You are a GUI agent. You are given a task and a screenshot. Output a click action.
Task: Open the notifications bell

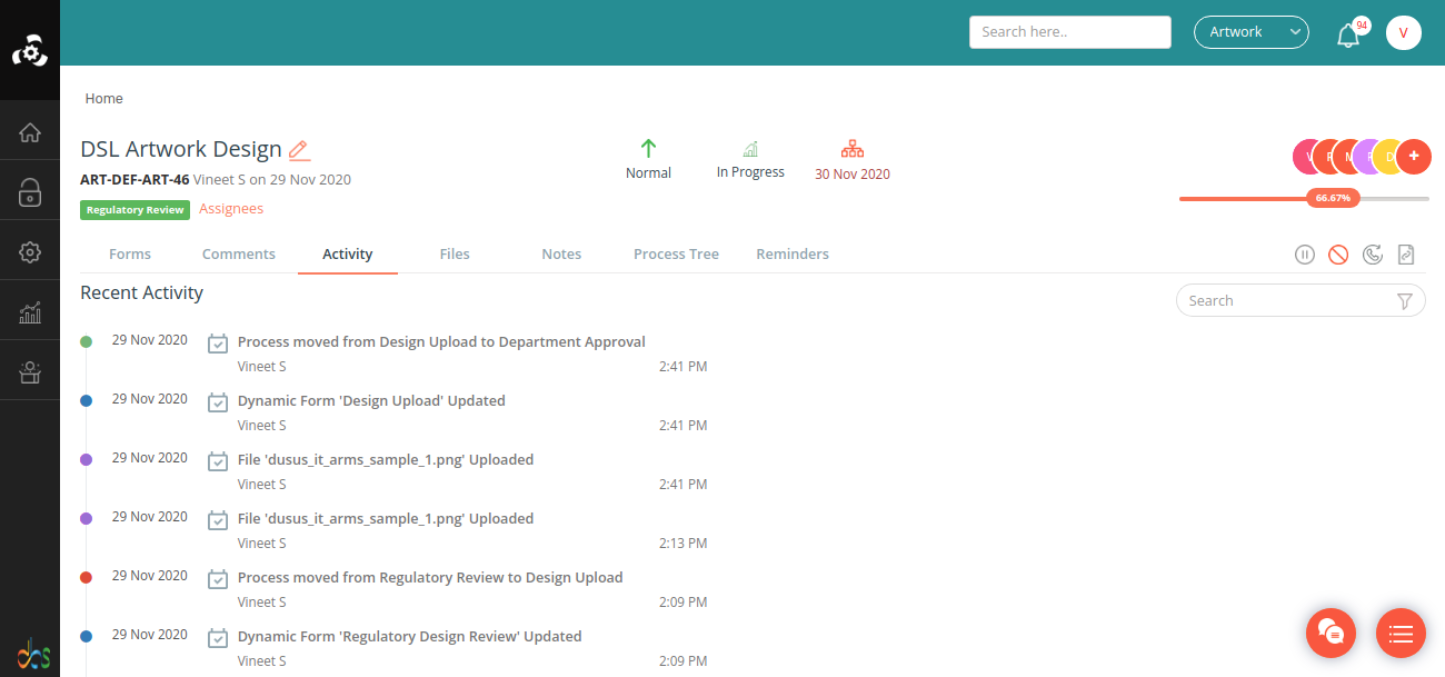(1349, 34)
